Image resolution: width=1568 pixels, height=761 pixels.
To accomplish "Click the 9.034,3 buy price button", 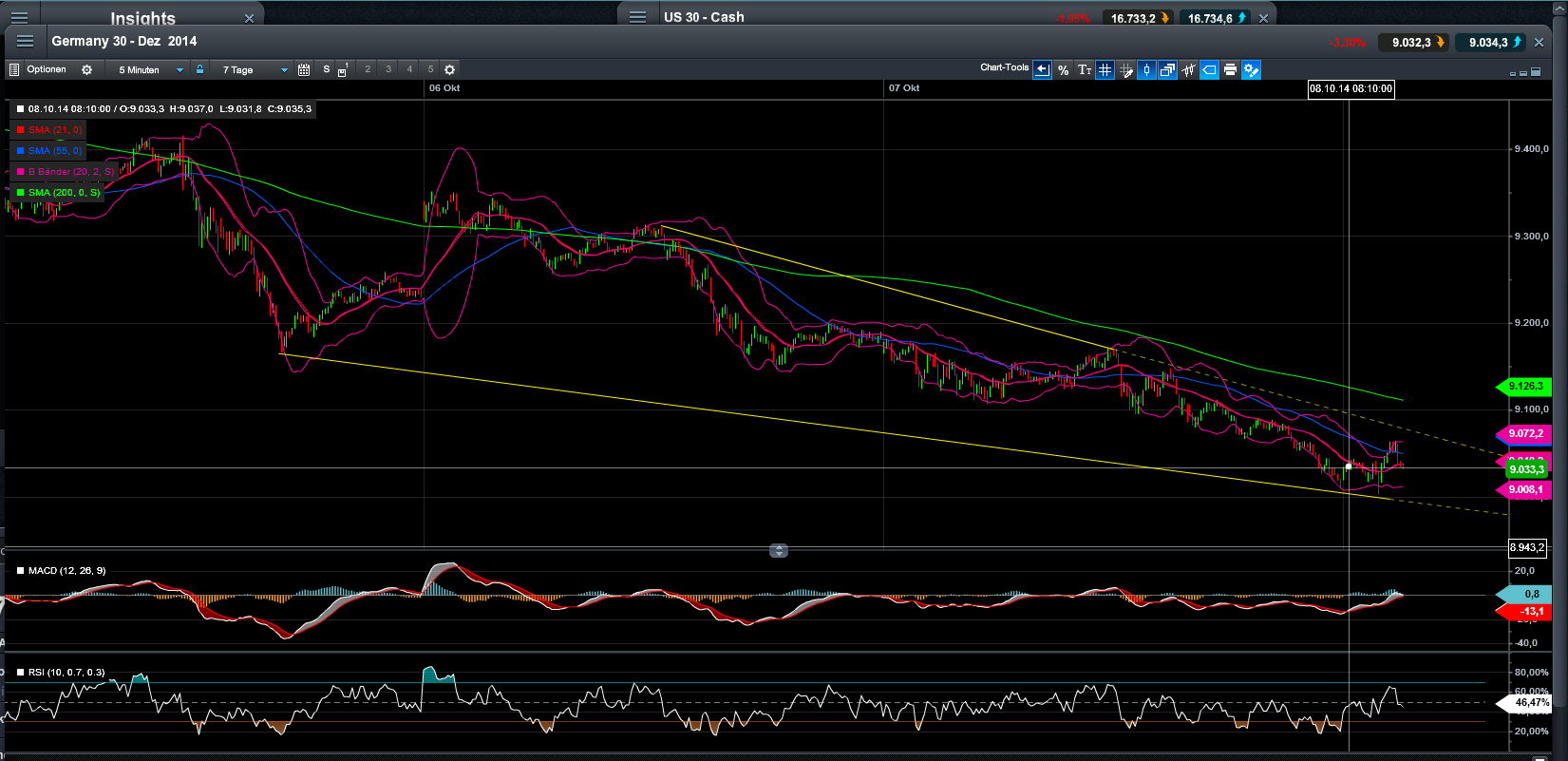I will pos(1489,42).
